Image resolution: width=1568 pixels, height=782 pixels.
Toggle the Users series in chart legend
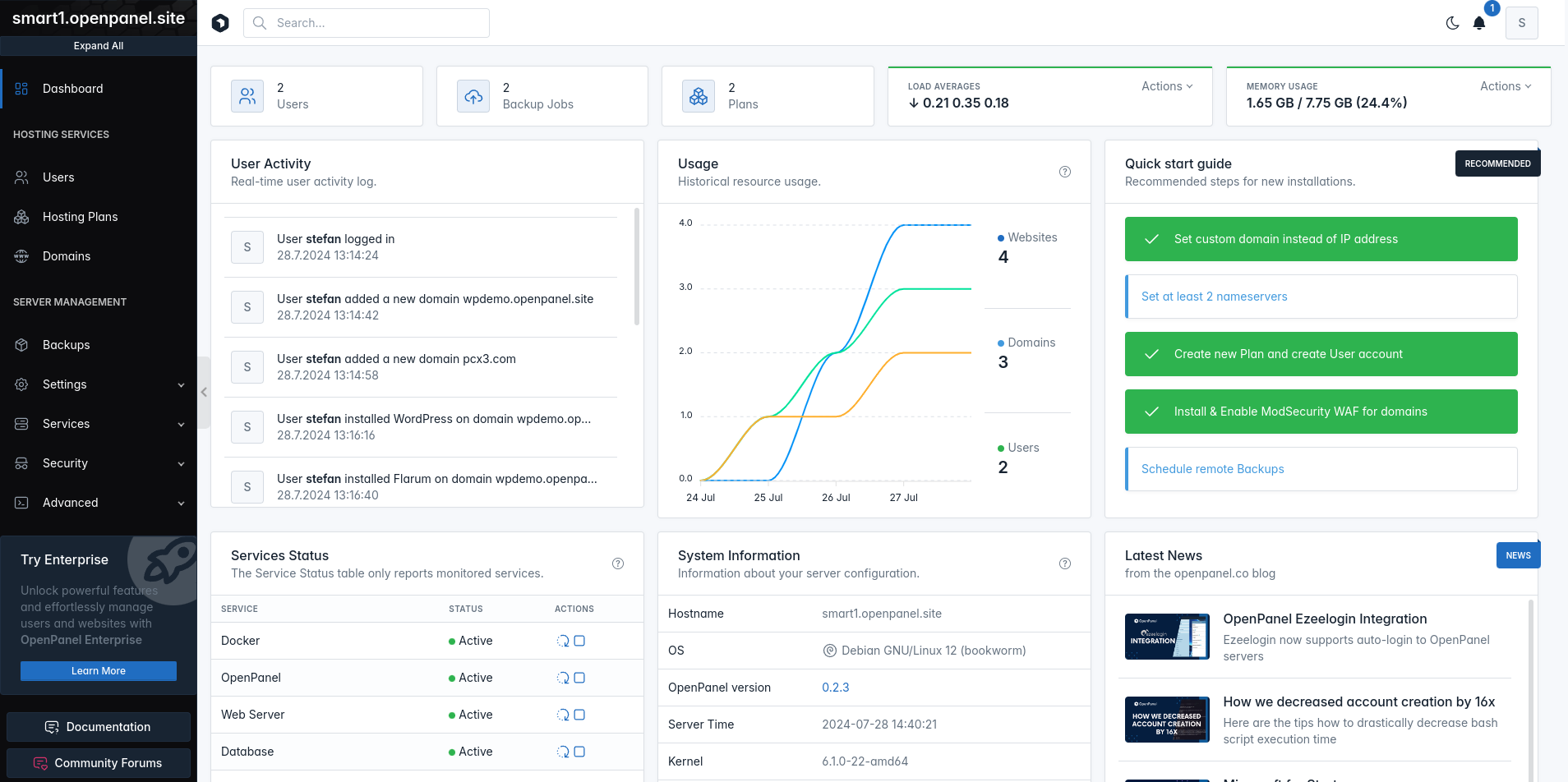(x=1018, y=448)
